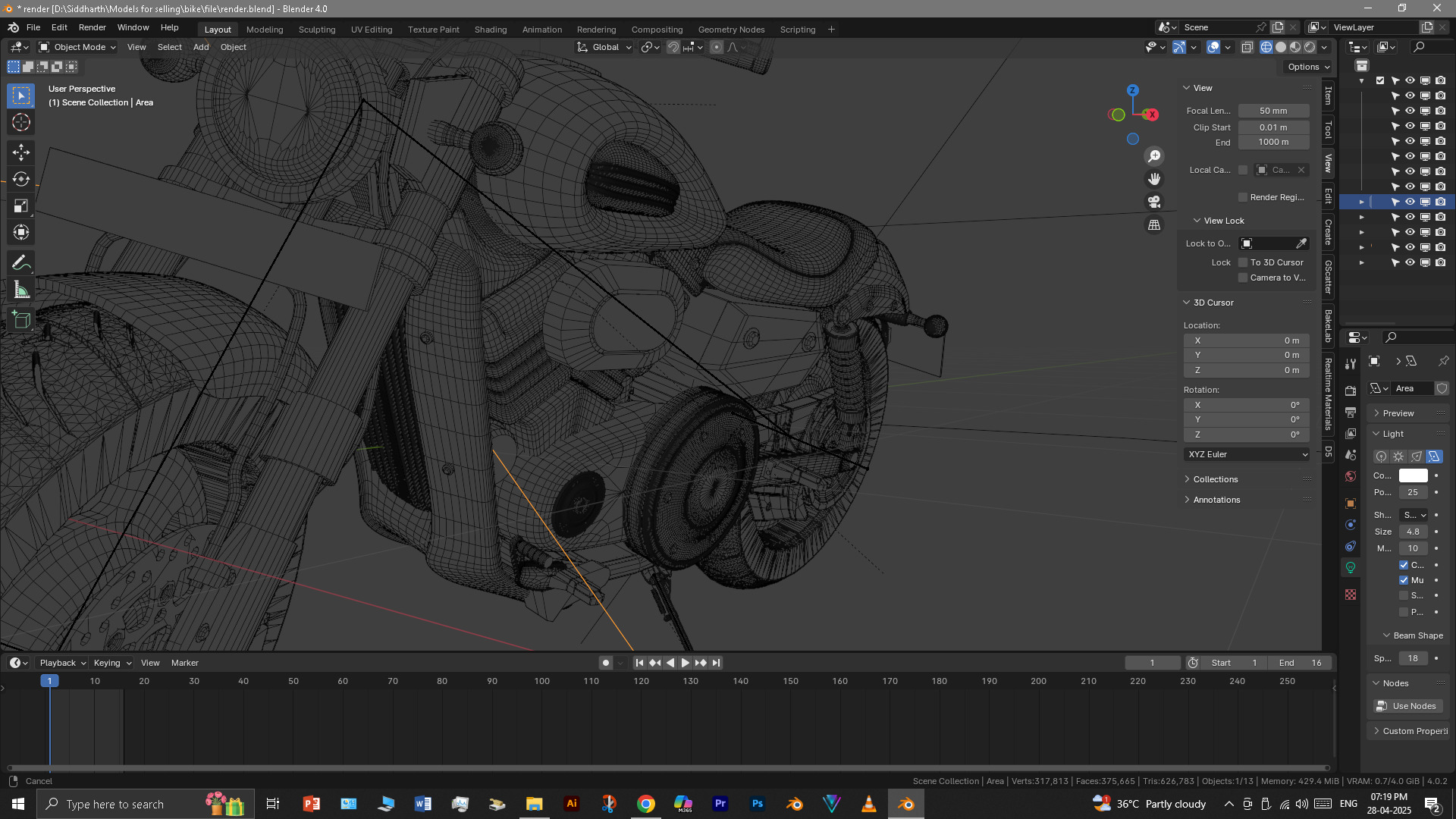Switch to Wireframe viewport shading
Screen dimensions: 1456x819
pyautogui.click(x=1266, y=47)
